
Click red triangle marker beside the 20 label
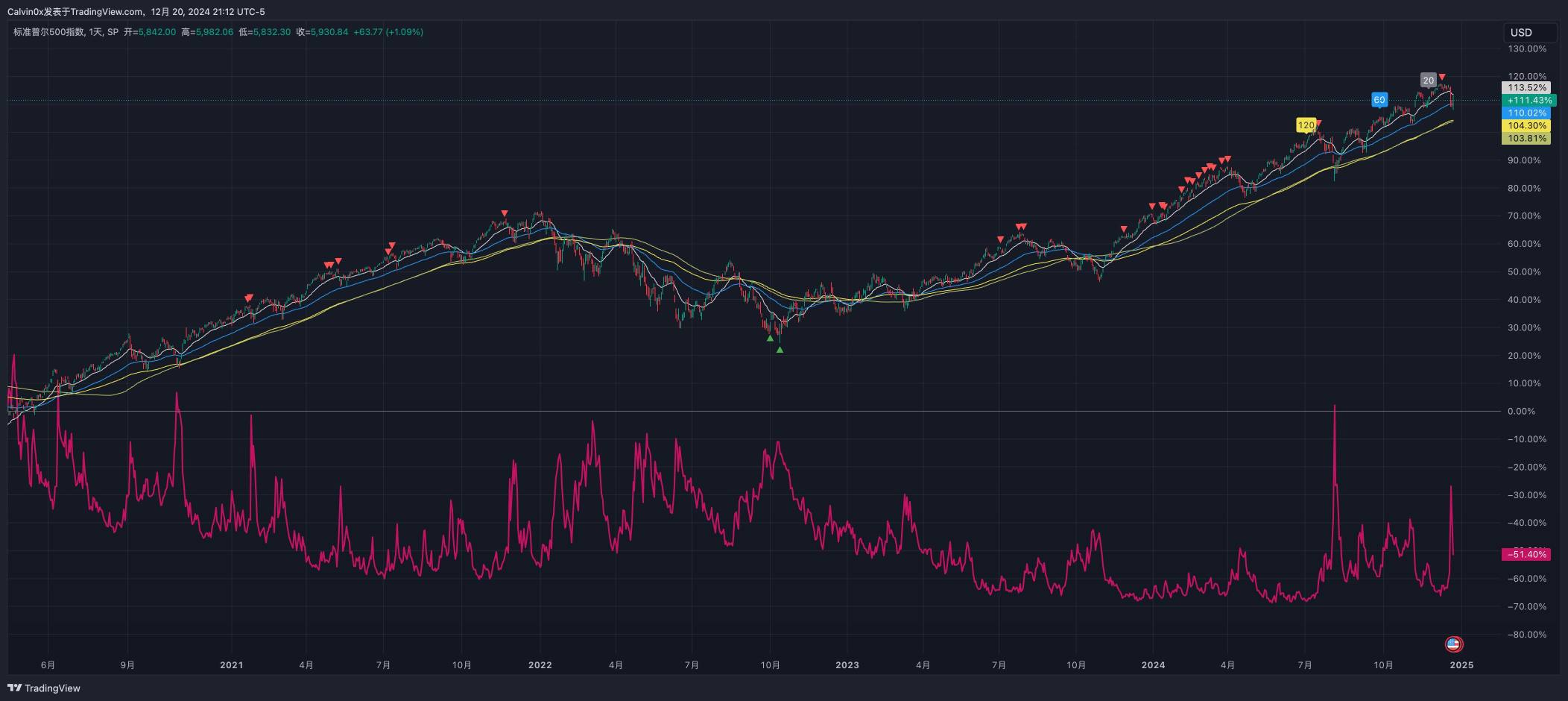pos(1442,77)
